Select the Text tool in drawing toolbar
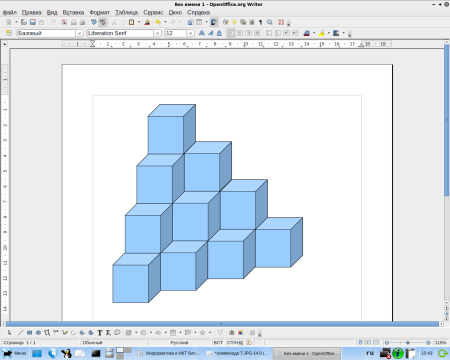 [99, 332]
